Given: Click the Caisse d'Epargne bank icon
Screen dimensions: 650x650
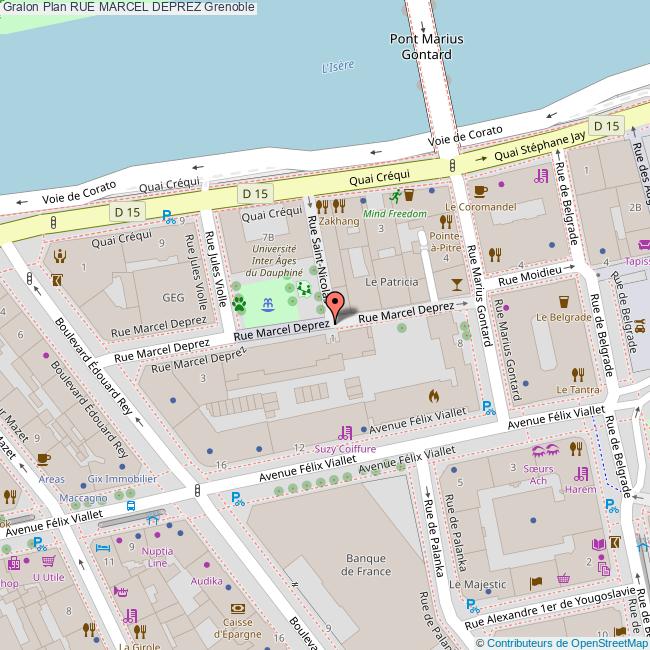Looking at the screenshot, I should pos(237,607).
